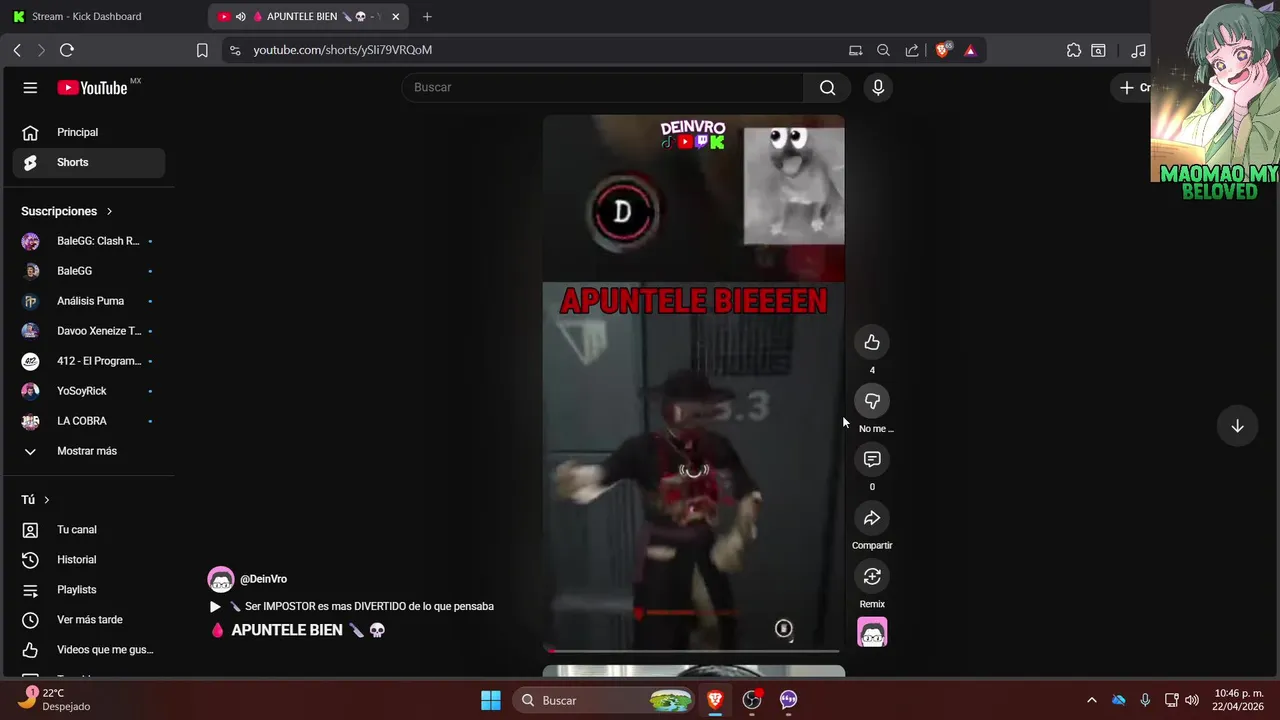
Task: Expand Mostrar más subscriptions
Action: pos(89,451)
